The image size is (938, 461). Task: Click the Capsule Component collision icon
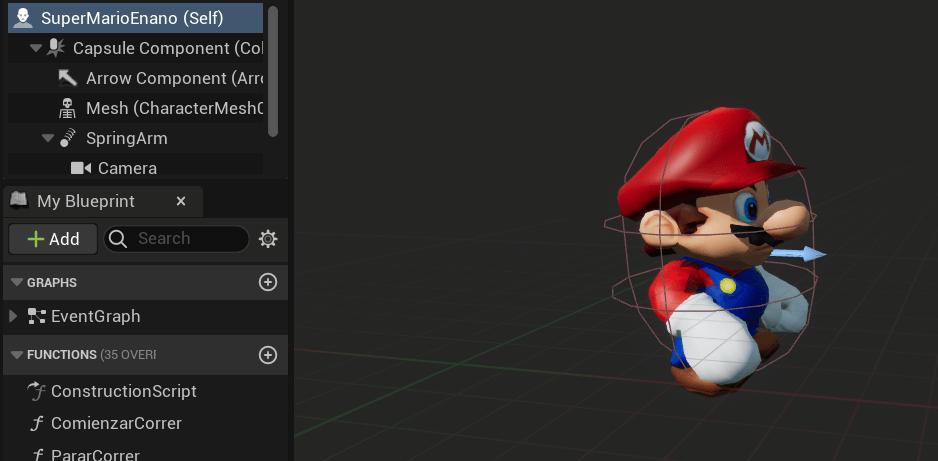(56, 48)
